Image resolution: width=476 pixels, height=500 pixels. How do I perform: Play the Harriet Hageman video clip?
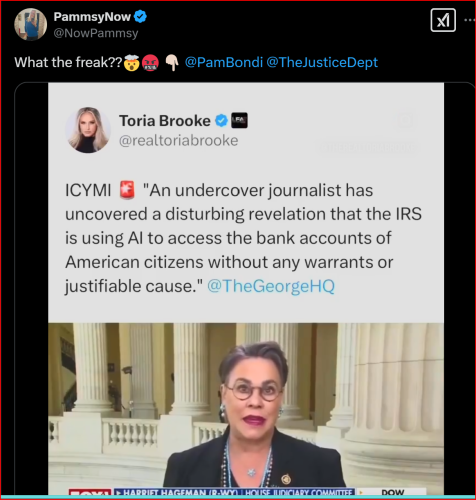coord(246,409)
